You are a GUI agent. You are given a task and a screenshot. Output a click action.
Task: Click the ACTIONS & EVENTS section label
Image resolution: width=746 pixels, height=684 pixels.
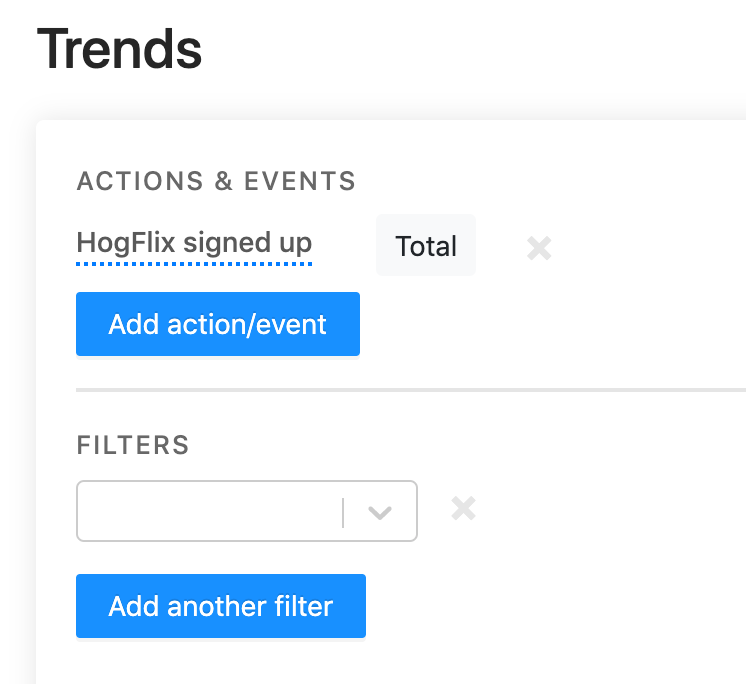[x=216, y=181]
